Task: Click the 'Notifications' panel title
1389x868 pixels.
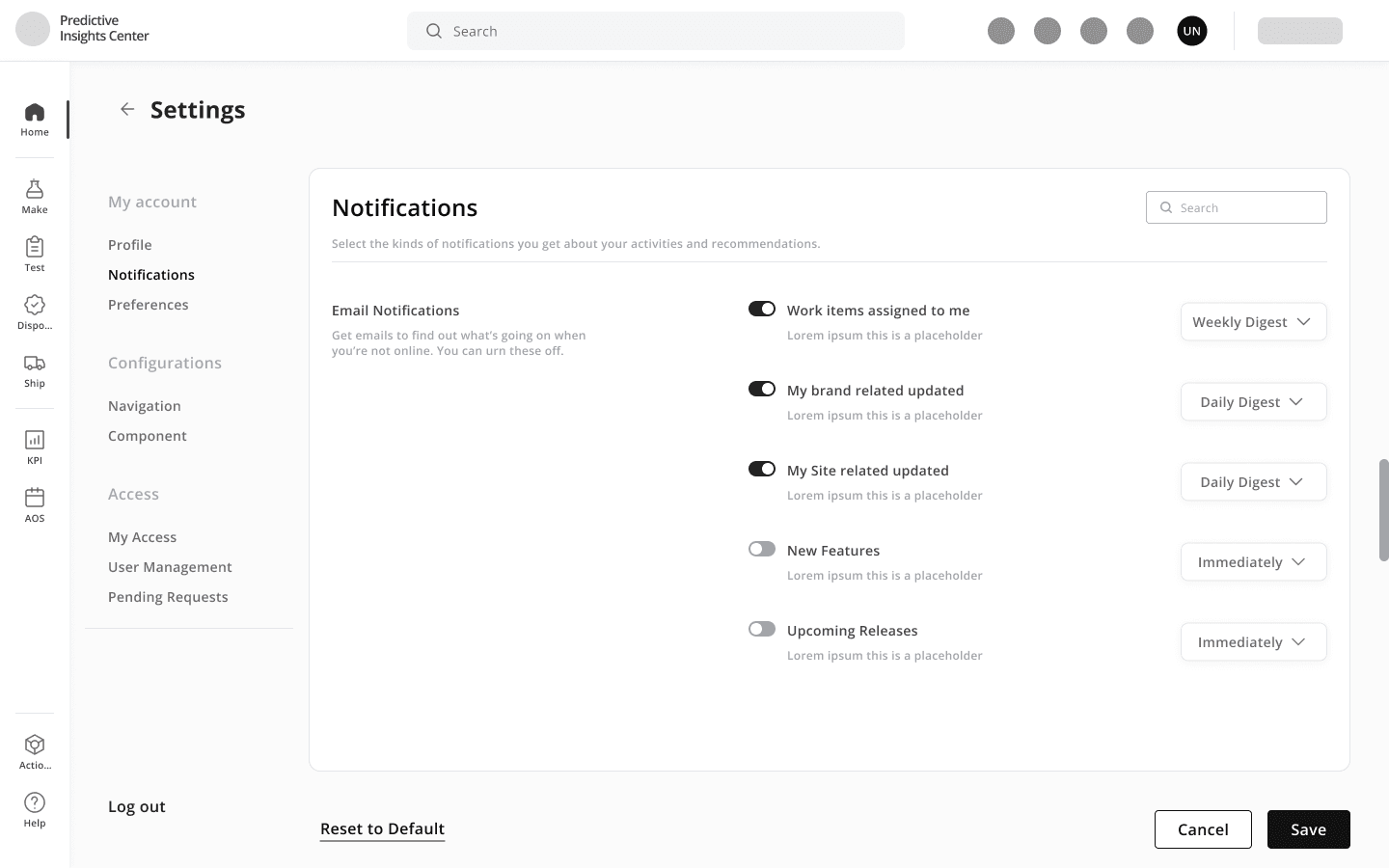Action: (x=405, y=208)
